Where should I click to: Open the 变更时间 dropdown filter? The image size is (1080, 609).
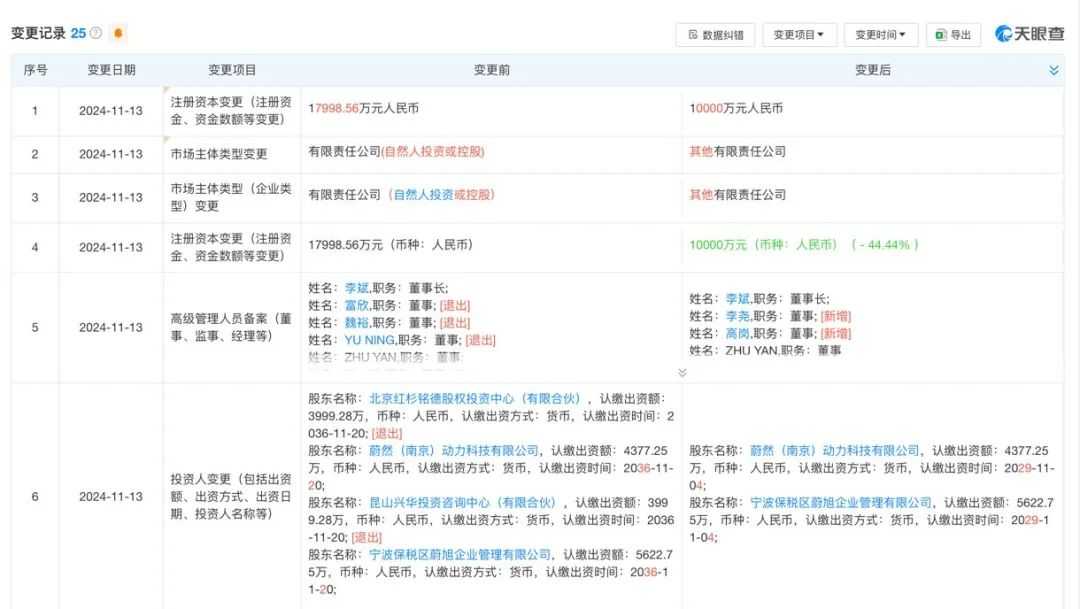coord(881,34)
